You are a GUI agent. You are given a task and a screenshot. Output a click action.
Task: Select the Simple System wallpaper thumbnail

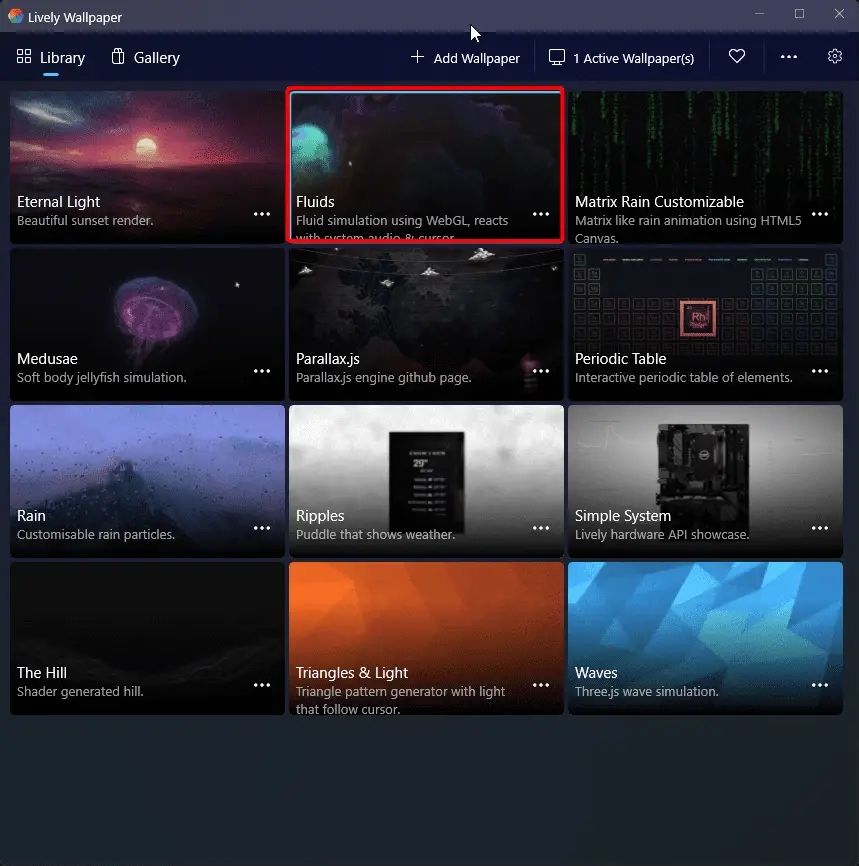[x=705, y=481]
